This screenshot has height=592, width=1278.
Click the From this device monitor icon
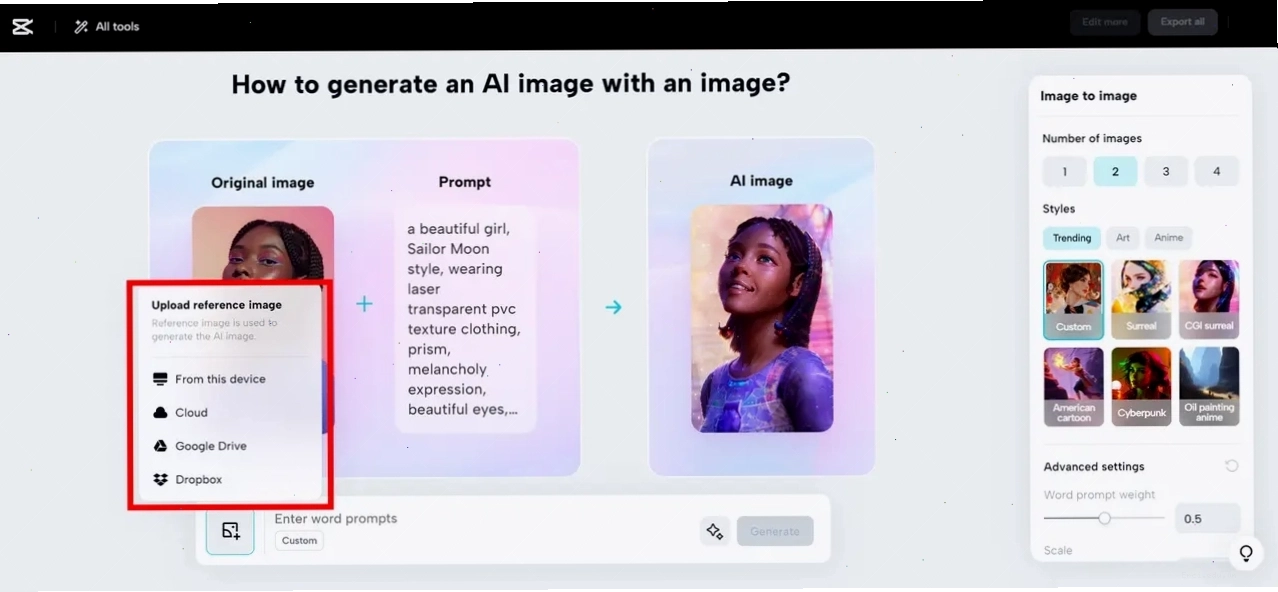coord(160,379)
